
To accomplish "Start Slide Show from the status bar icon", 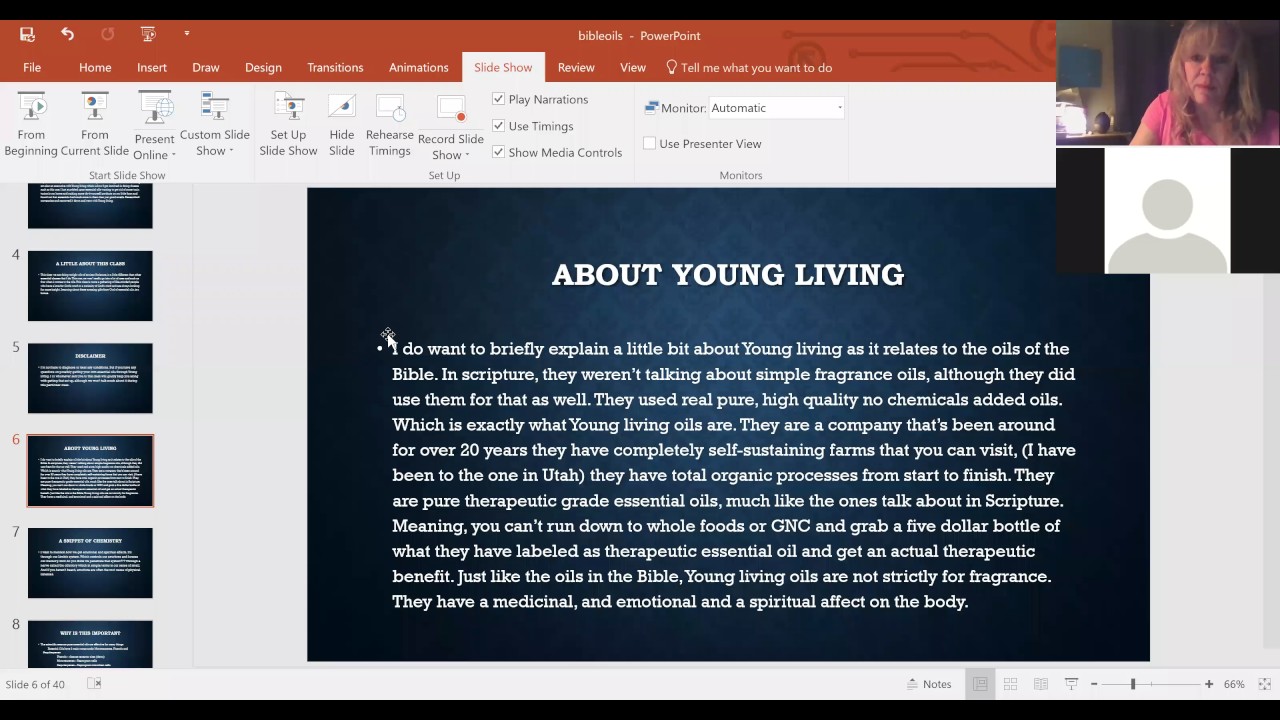I will (1071, 684).
